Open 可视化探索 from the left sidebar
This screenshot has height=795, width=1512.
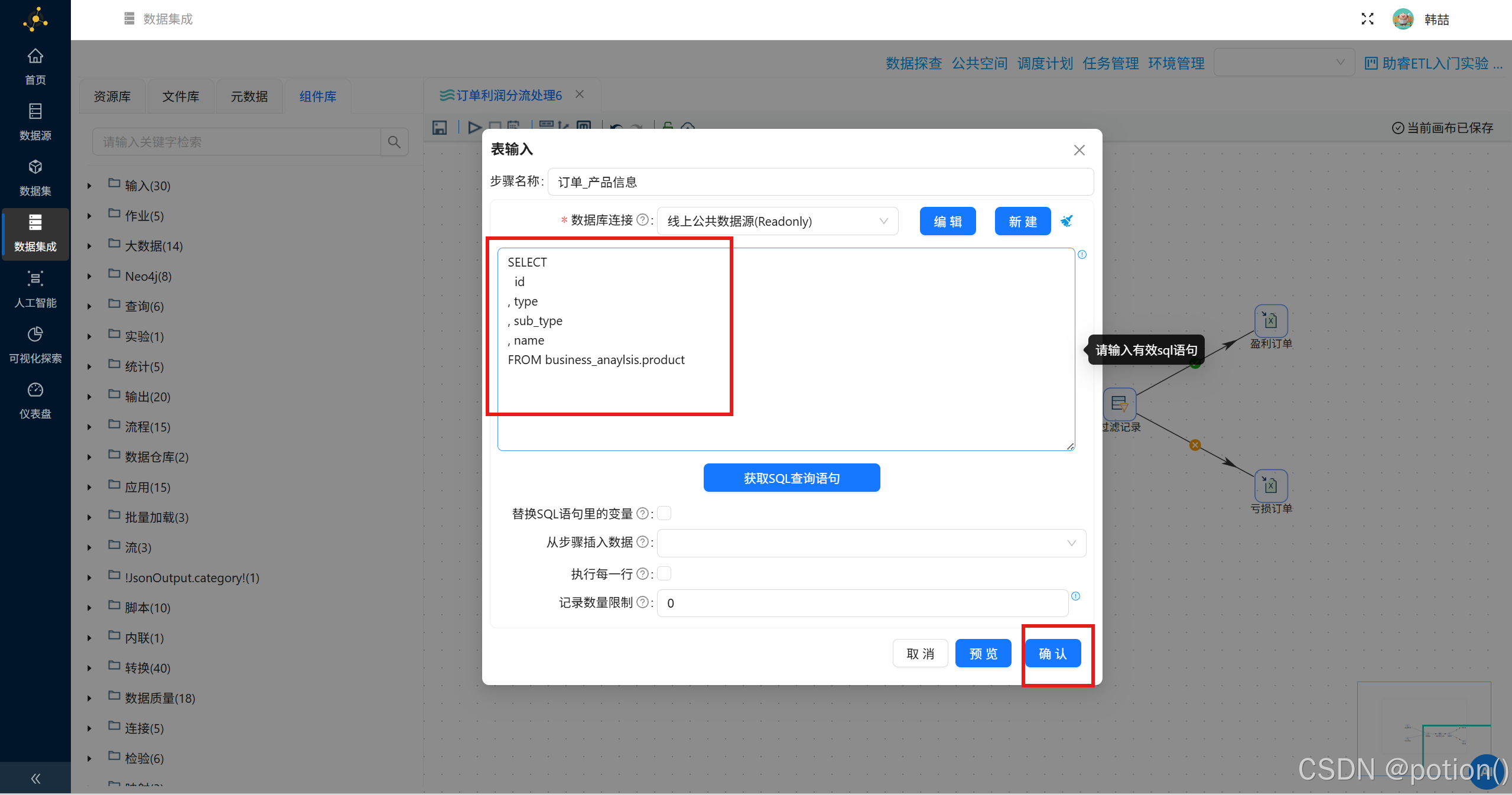tap(35, 345)
